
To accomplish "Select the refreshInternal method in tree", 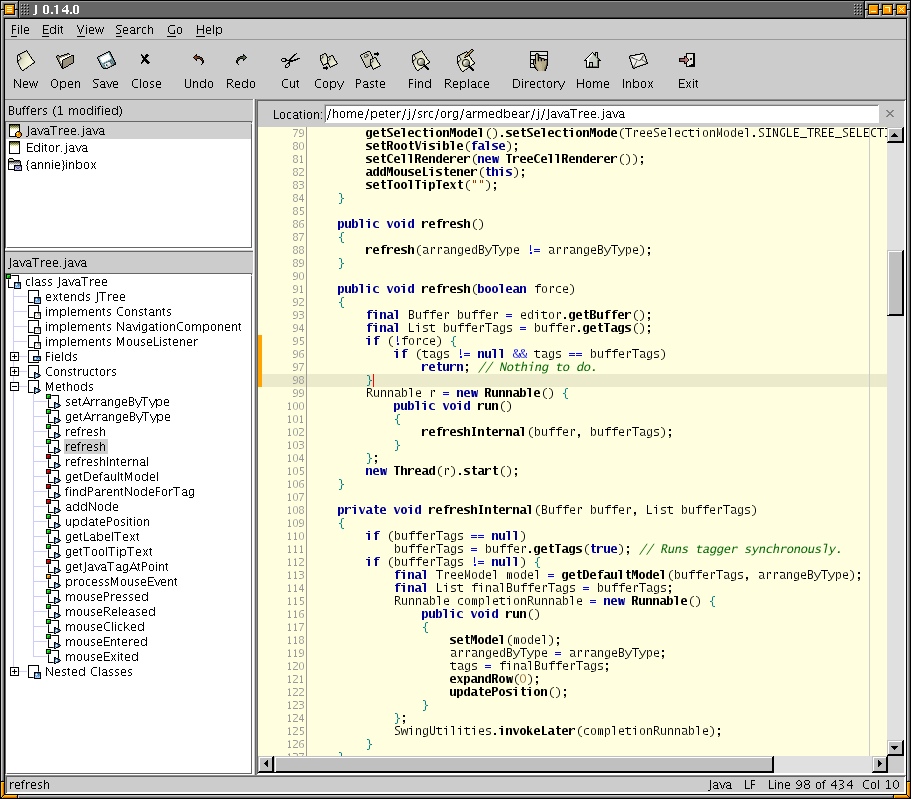I will 107,462.
